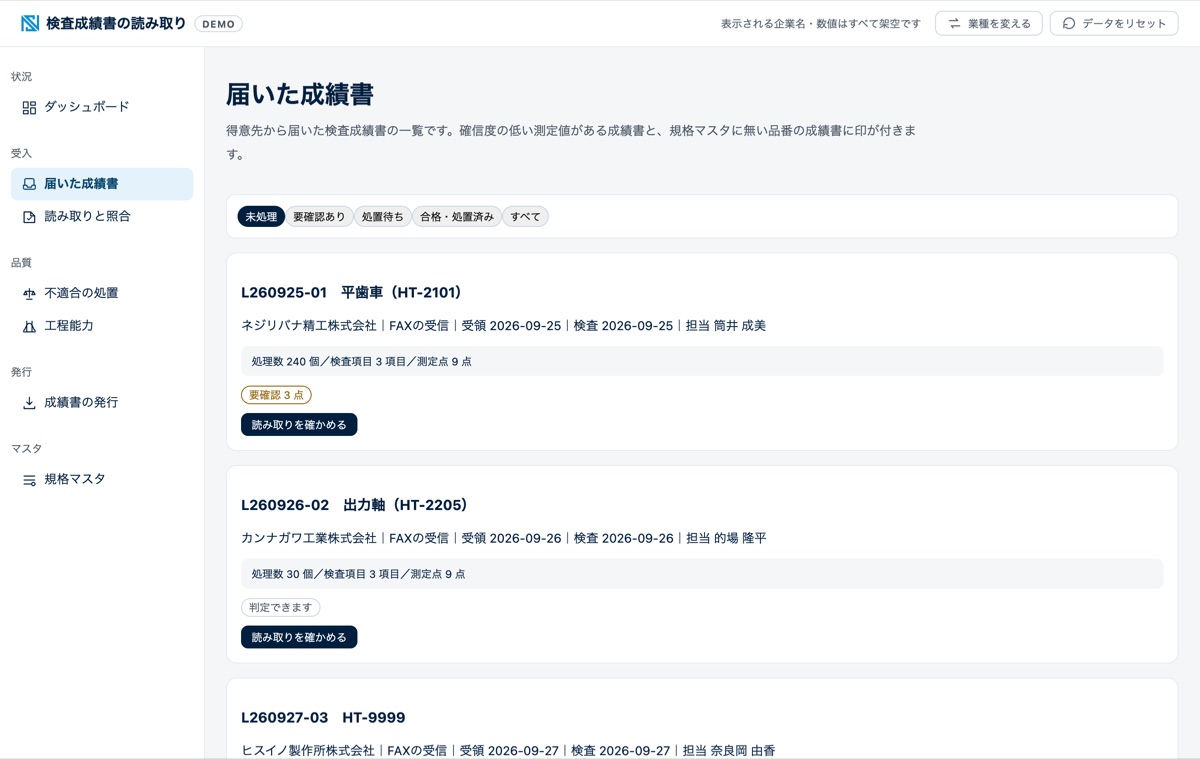Click the 工程能力 flask icon

[29, 326]
